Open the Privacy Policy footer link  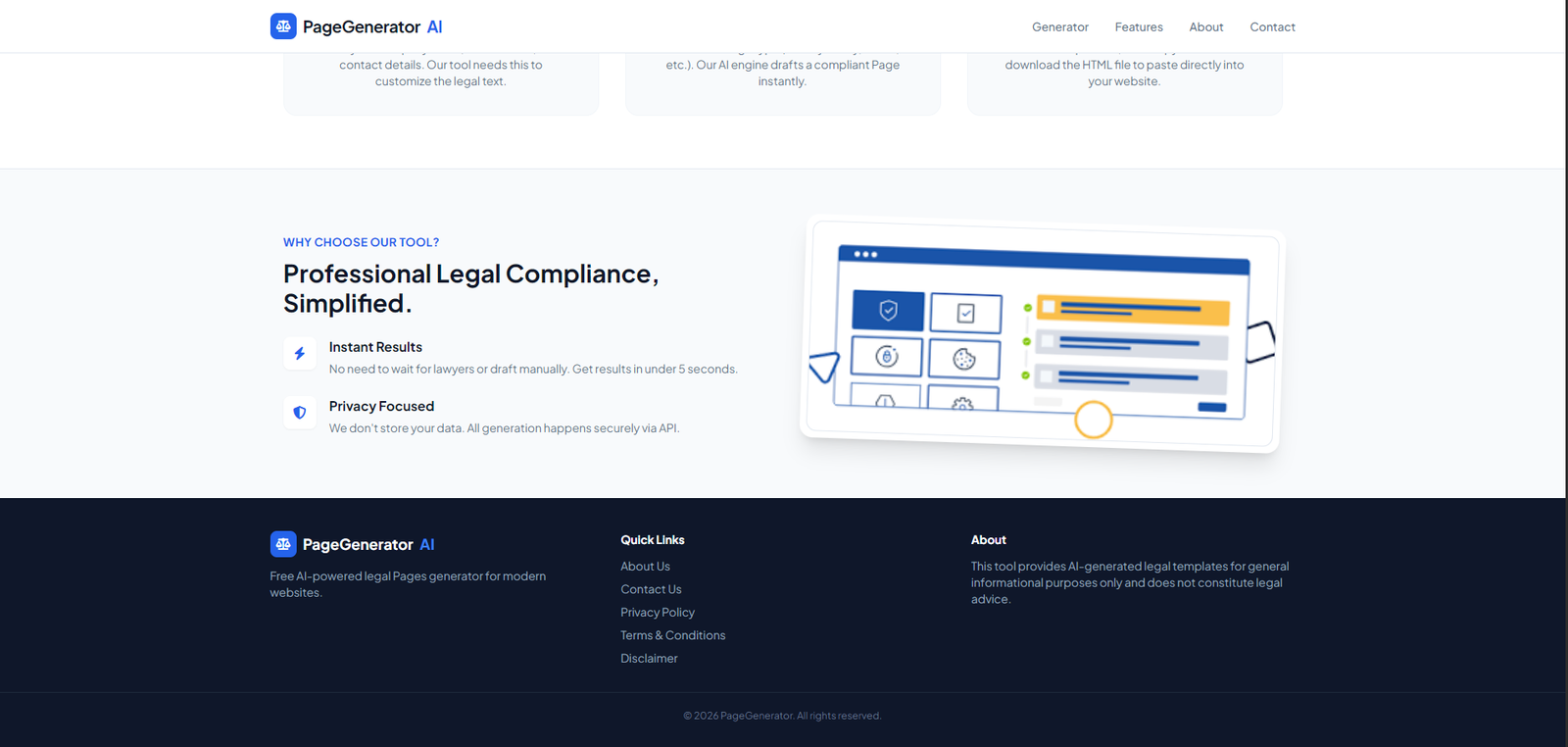[657, 613]
